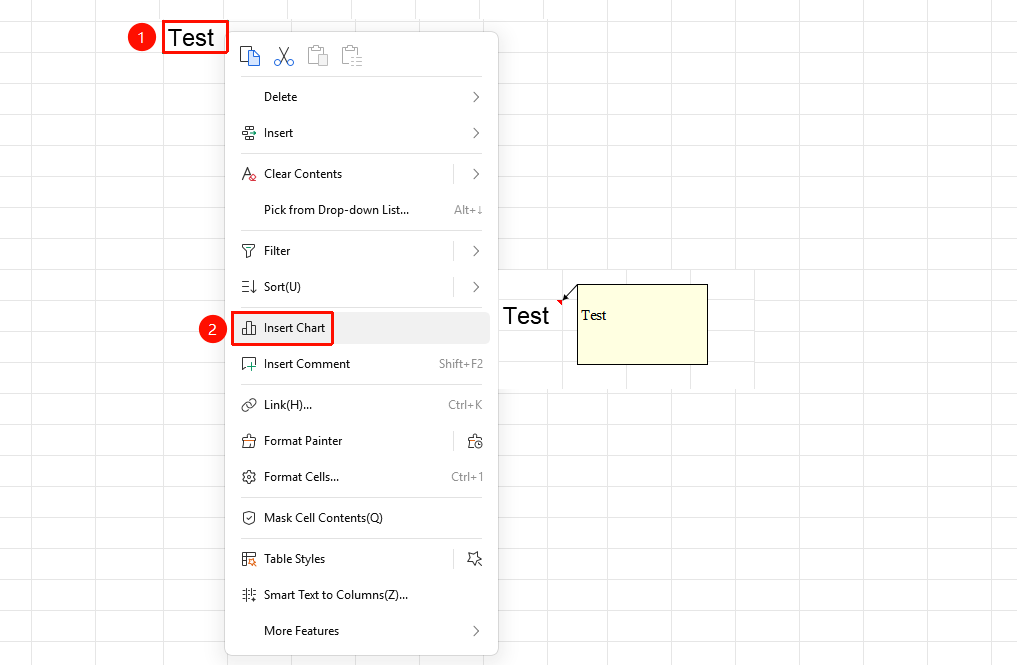Open the More Features menu entry

tap(361, 631)
